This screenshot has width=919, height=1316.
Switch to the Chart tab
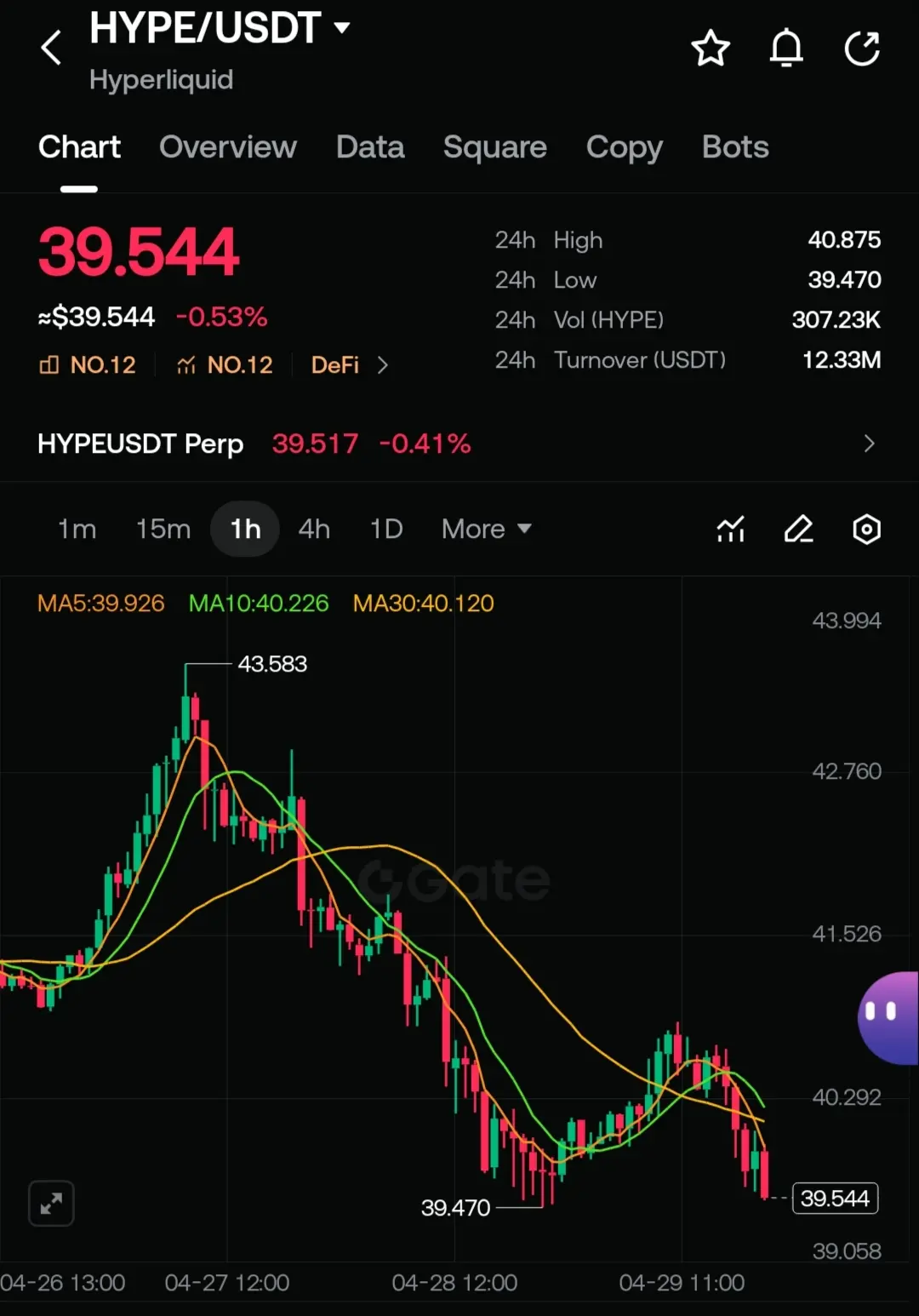[79, 147]
